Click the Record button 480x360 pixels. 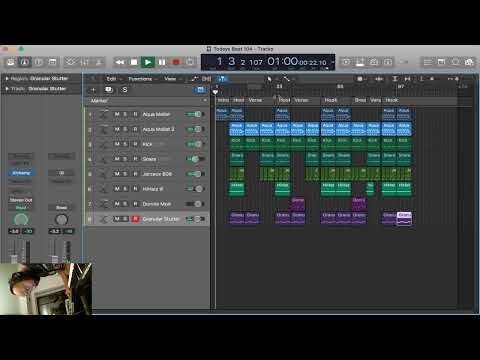click(176, 62)
